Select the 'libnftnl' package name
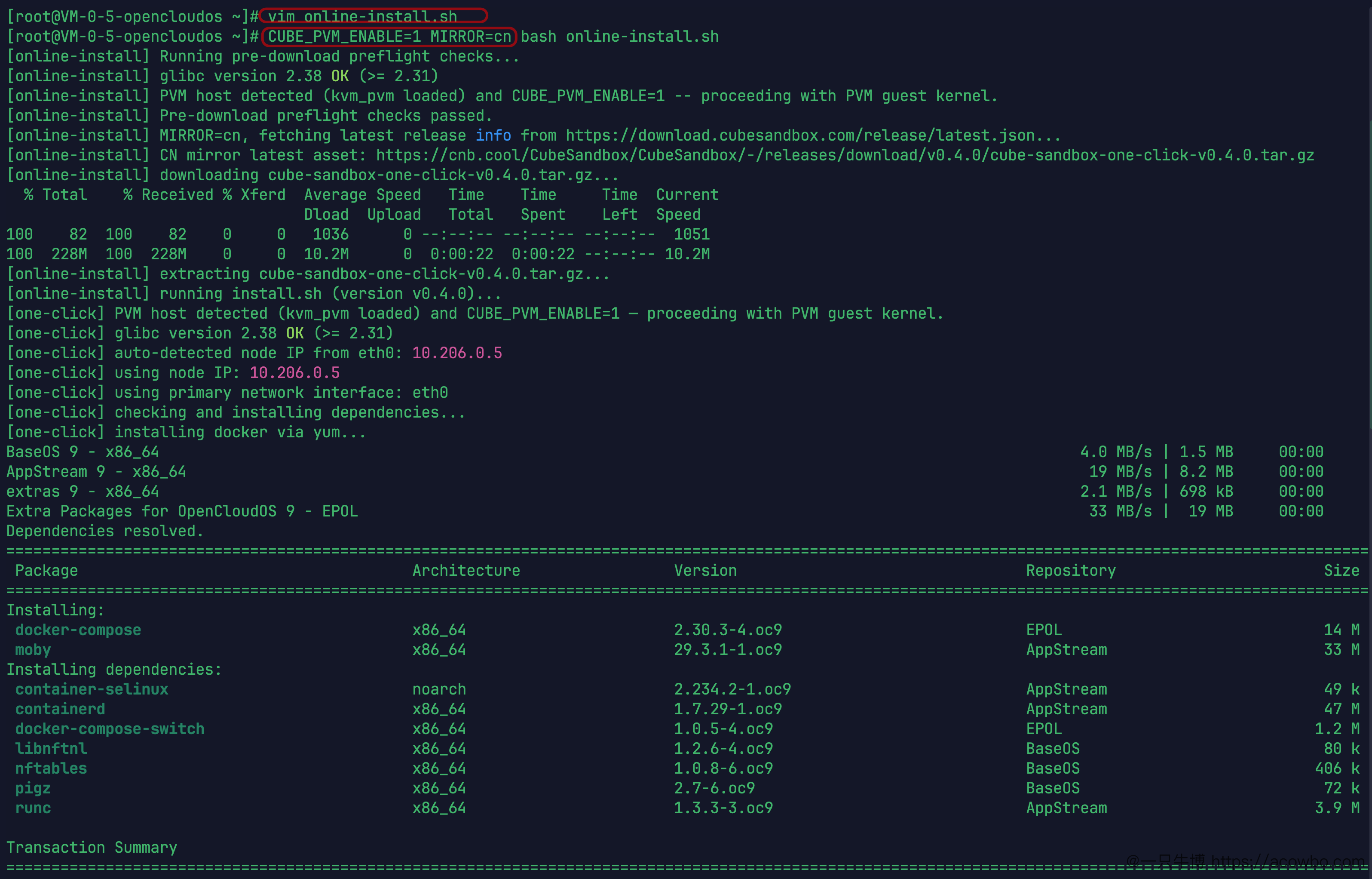Screen dimensions: 1372x879 coord(51,748)
